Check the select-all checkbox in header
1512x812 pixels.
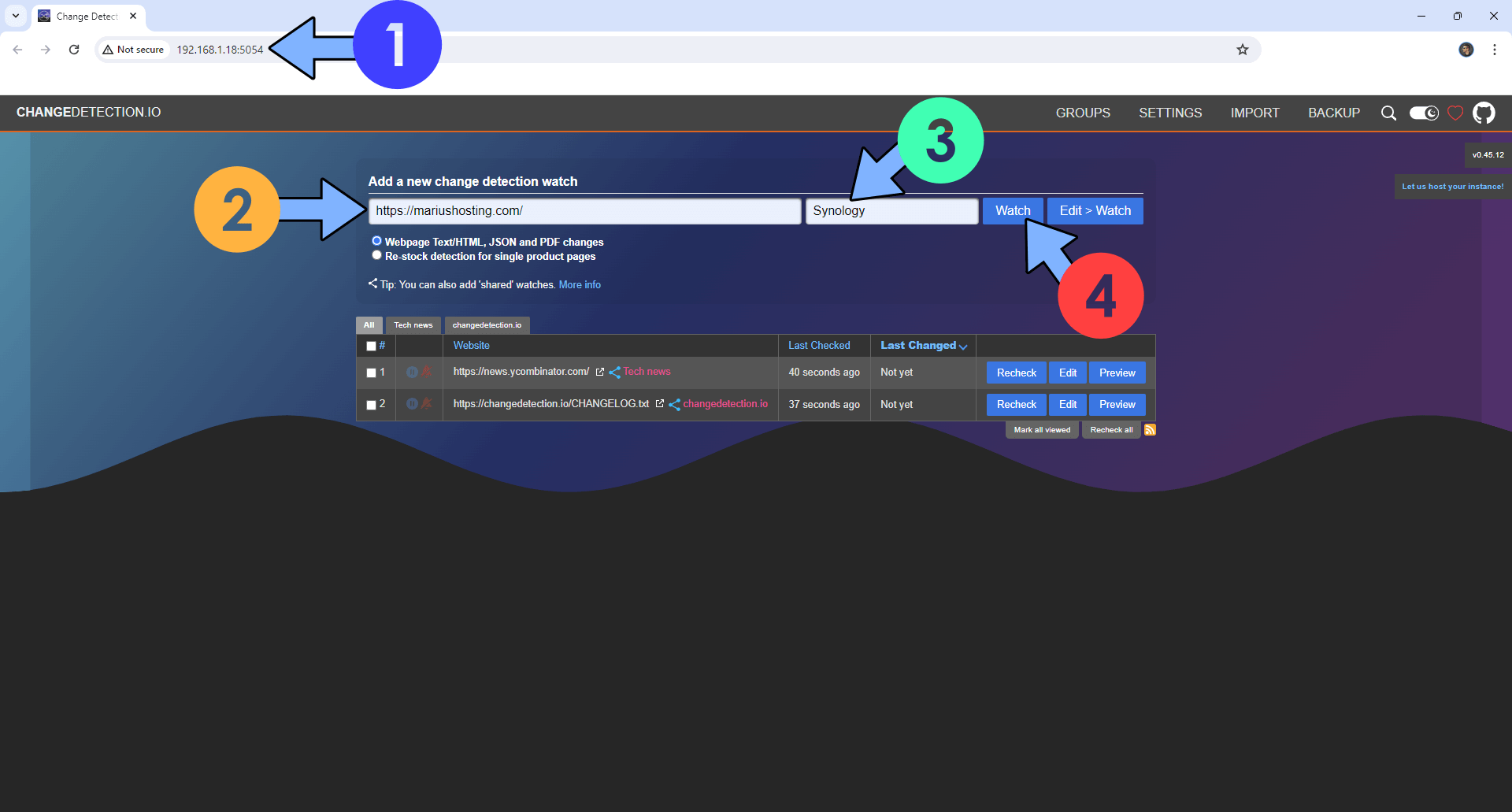point(371,346)
